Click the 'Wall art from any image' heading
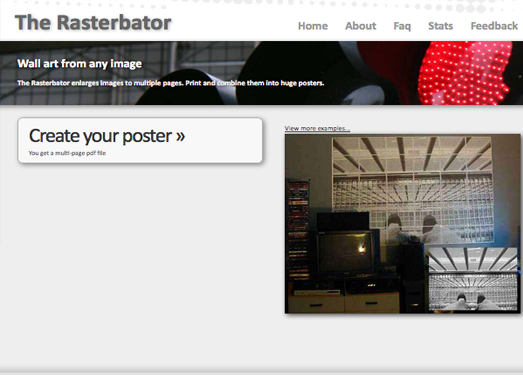This screenshot has width=523, height=375. pyautogui.click(x=79, y=63)
